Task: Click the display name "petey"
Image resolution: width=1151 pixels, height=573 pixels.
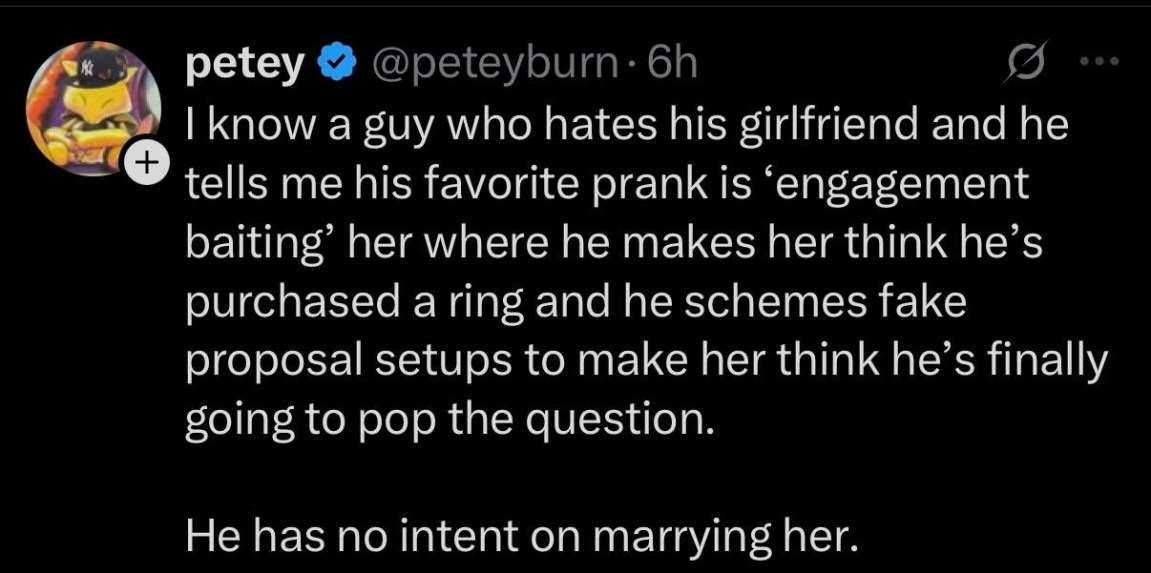Action: pos(245,64)
